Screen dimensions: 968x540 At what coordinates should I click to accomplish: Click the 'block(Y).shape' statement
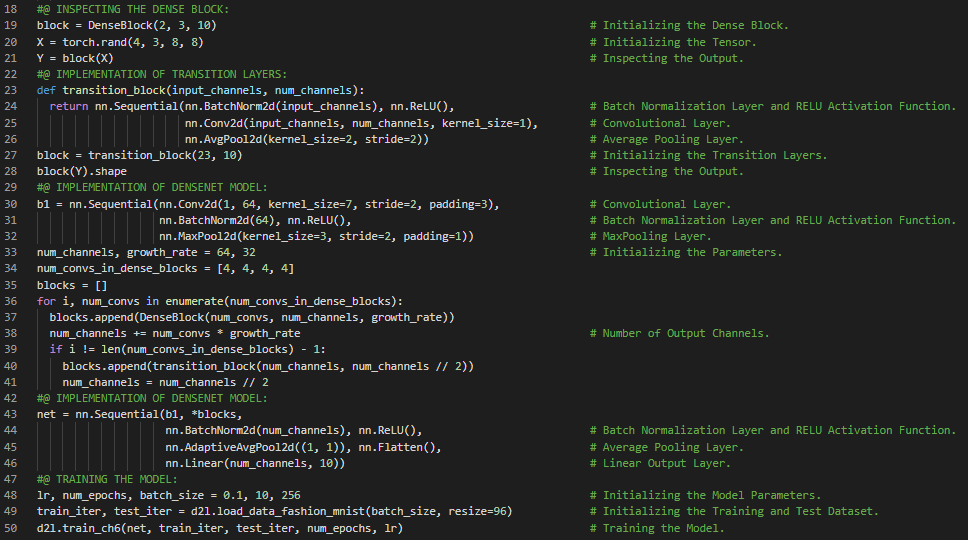81,171
